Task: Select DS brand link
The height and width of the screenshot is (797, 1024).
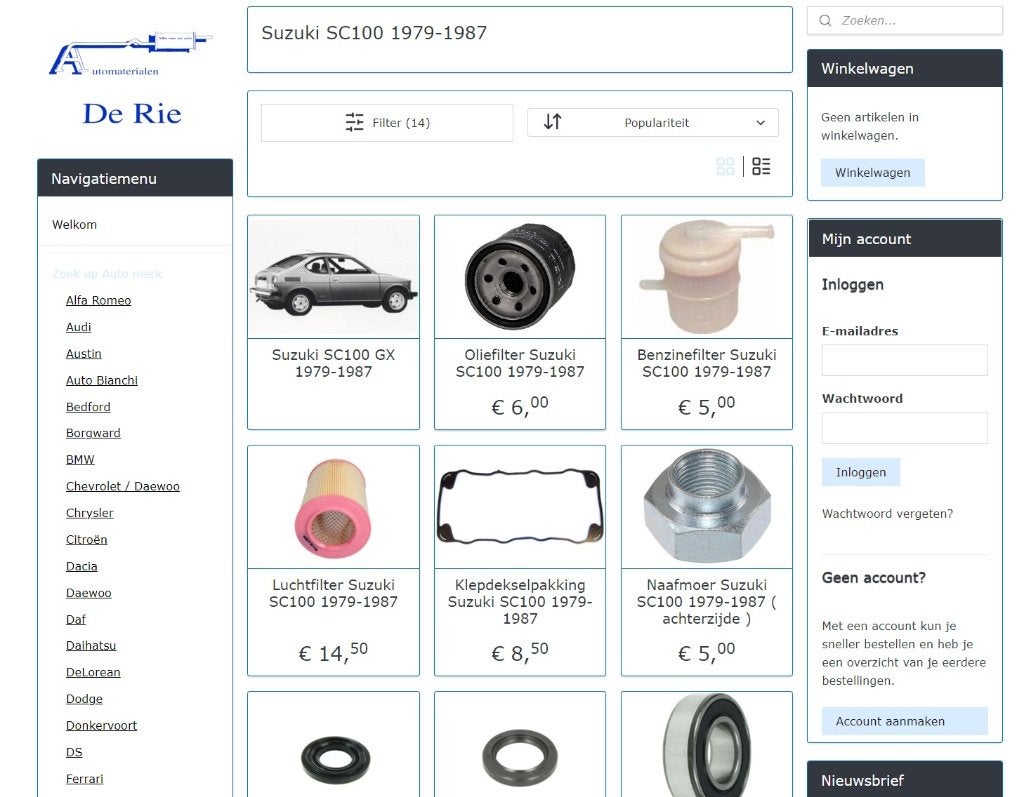Action: [74, 752]
